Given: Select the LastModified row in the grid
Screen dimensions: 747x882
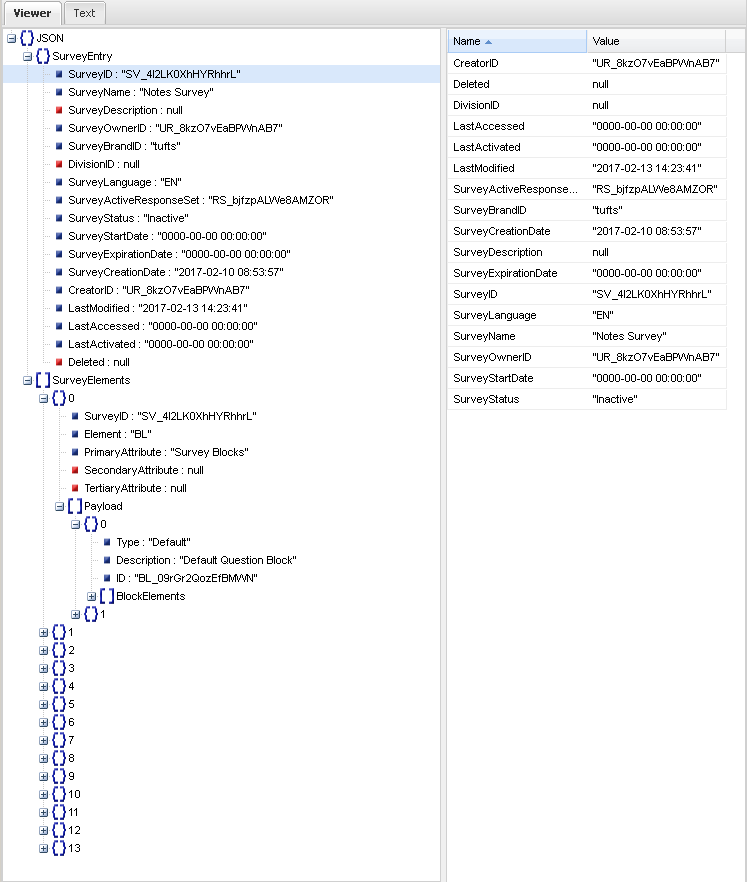Looking at the screenshot, I should (586, 168).
